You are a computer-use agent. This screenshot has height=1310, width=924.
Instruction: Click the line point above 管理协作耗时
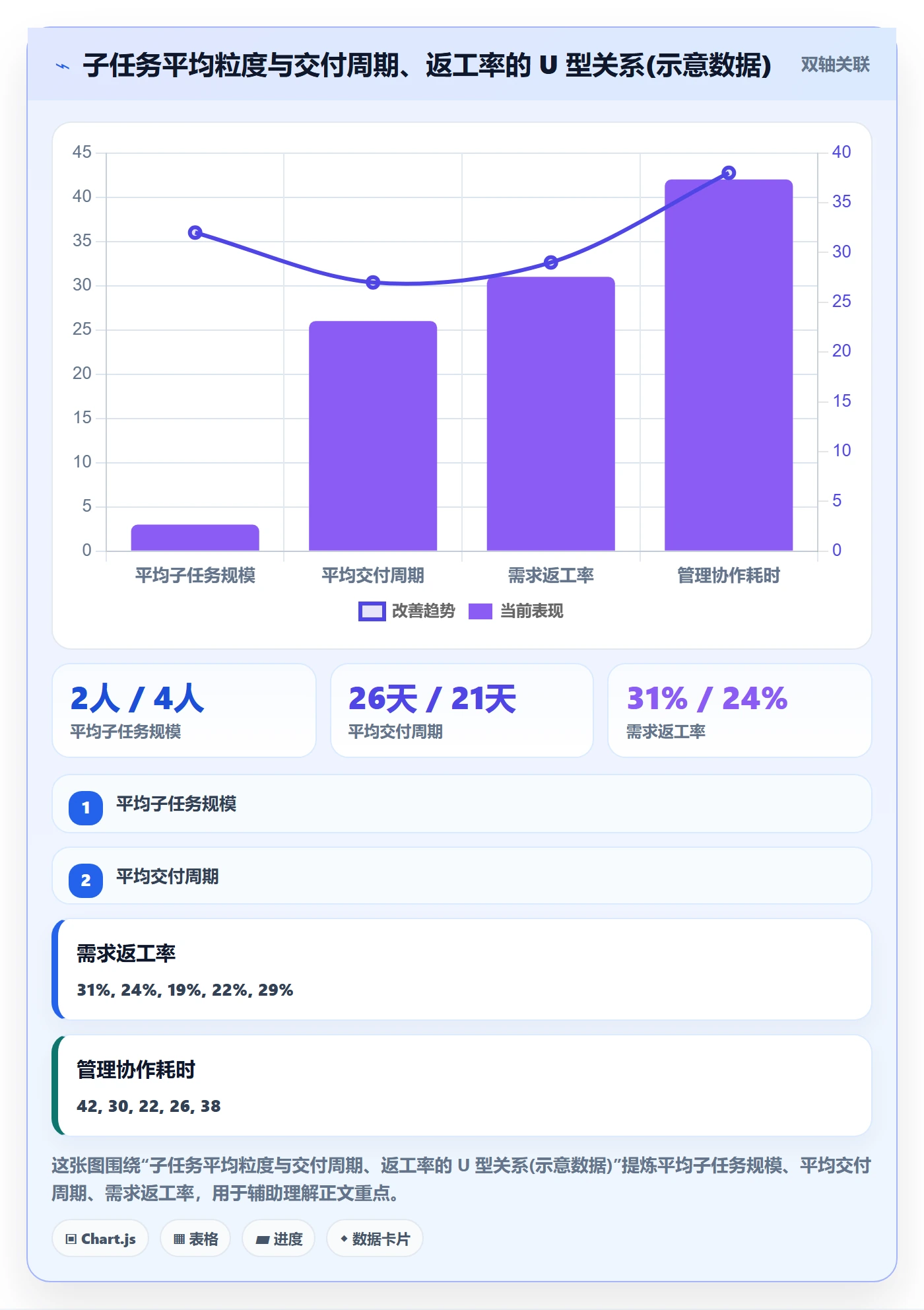click(x=729, y=173)
